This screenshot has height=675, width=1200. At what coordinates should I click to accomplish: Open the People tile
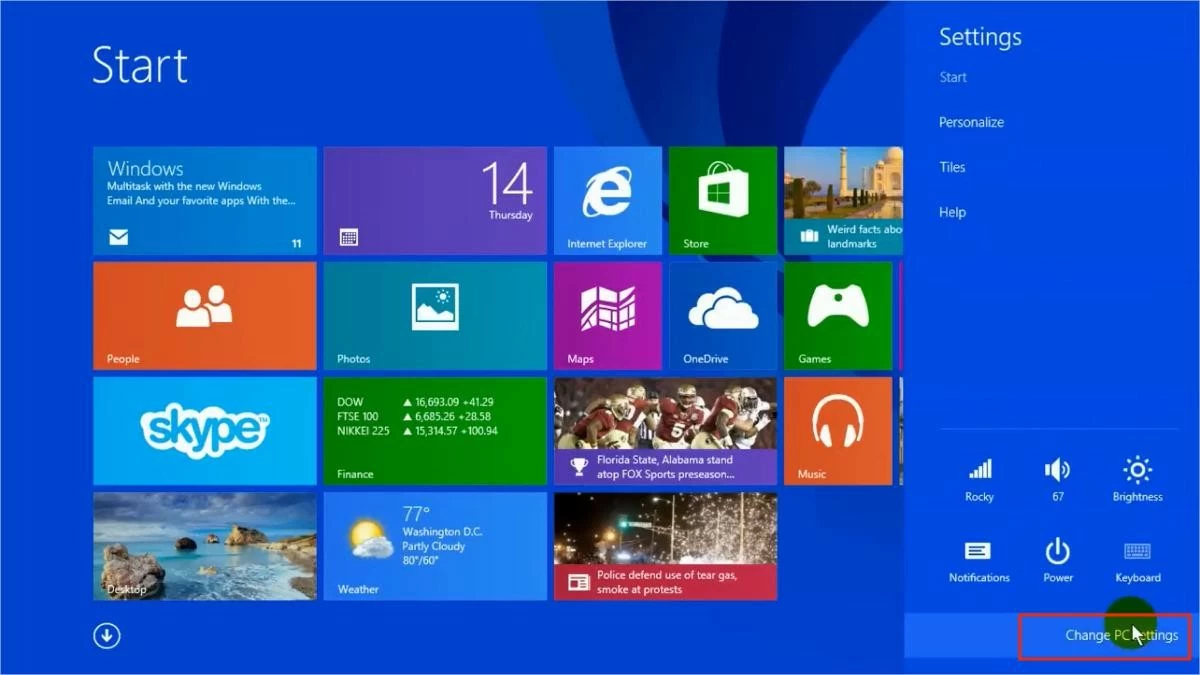205,315
